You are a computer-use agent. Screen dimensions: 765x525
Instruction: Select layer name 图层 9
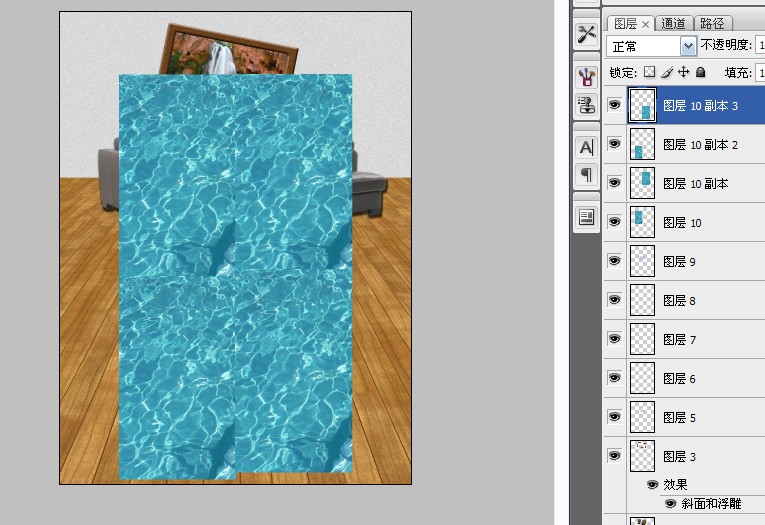tap(679, 262)
